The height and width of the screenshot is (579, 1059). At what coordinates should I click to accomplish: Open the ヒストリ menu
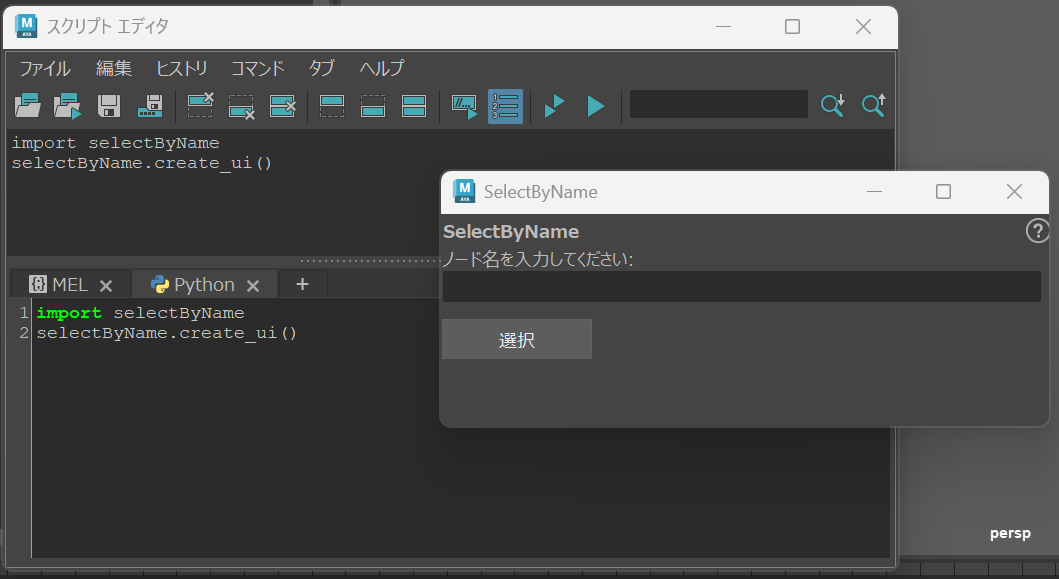pyautogui.click(x=181, y=68)
